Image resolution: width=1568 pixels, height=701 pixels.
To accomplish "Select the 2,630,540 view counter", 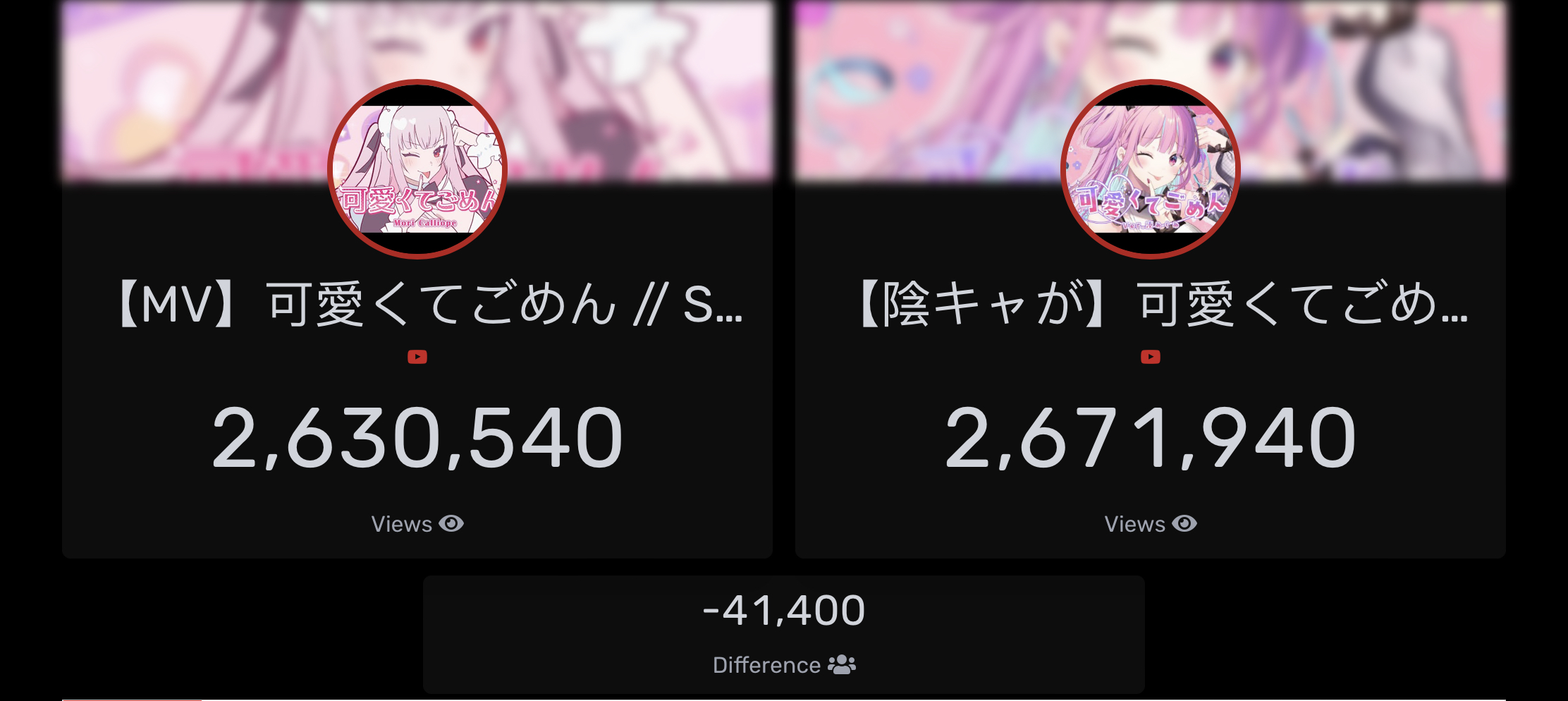I will (x=417, y=438).
